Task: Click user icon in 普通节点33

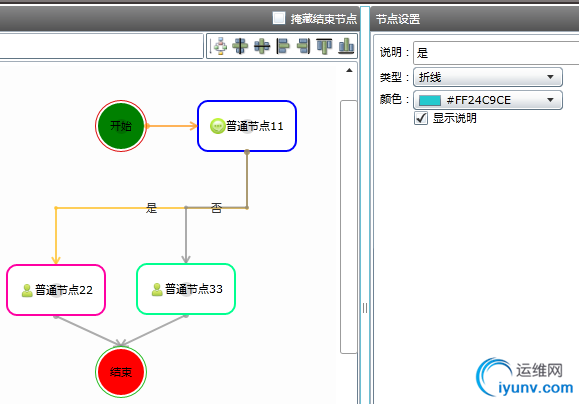Action: [157, 290]
